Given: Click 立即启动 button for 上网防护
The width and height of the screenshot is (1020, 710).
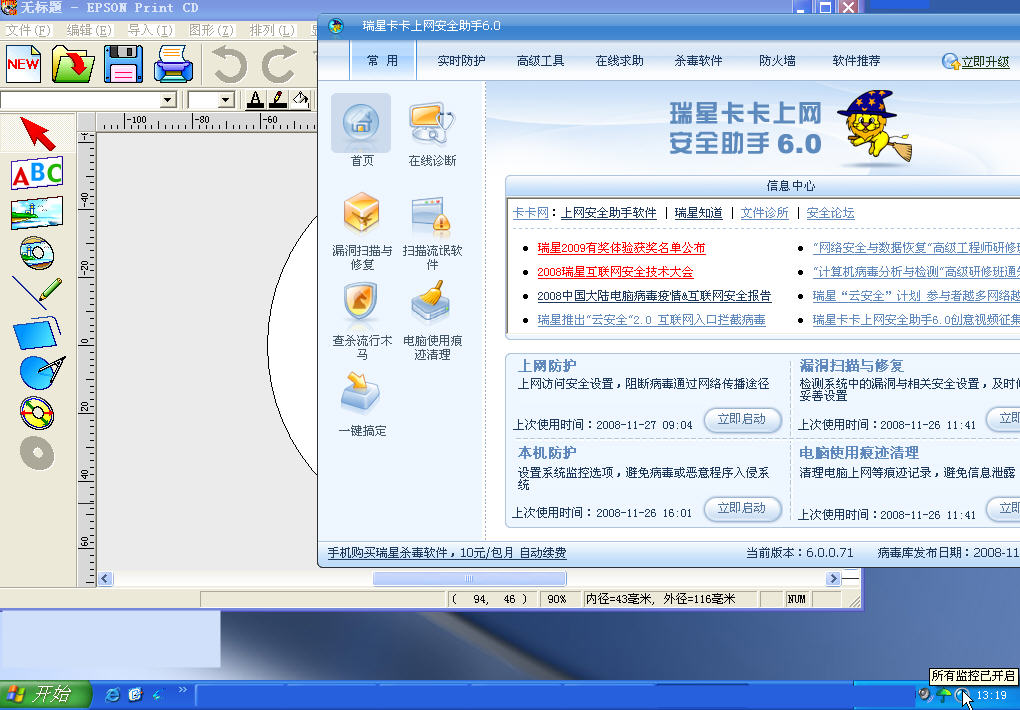Looking at the screenshot, I should coord(742,419).
